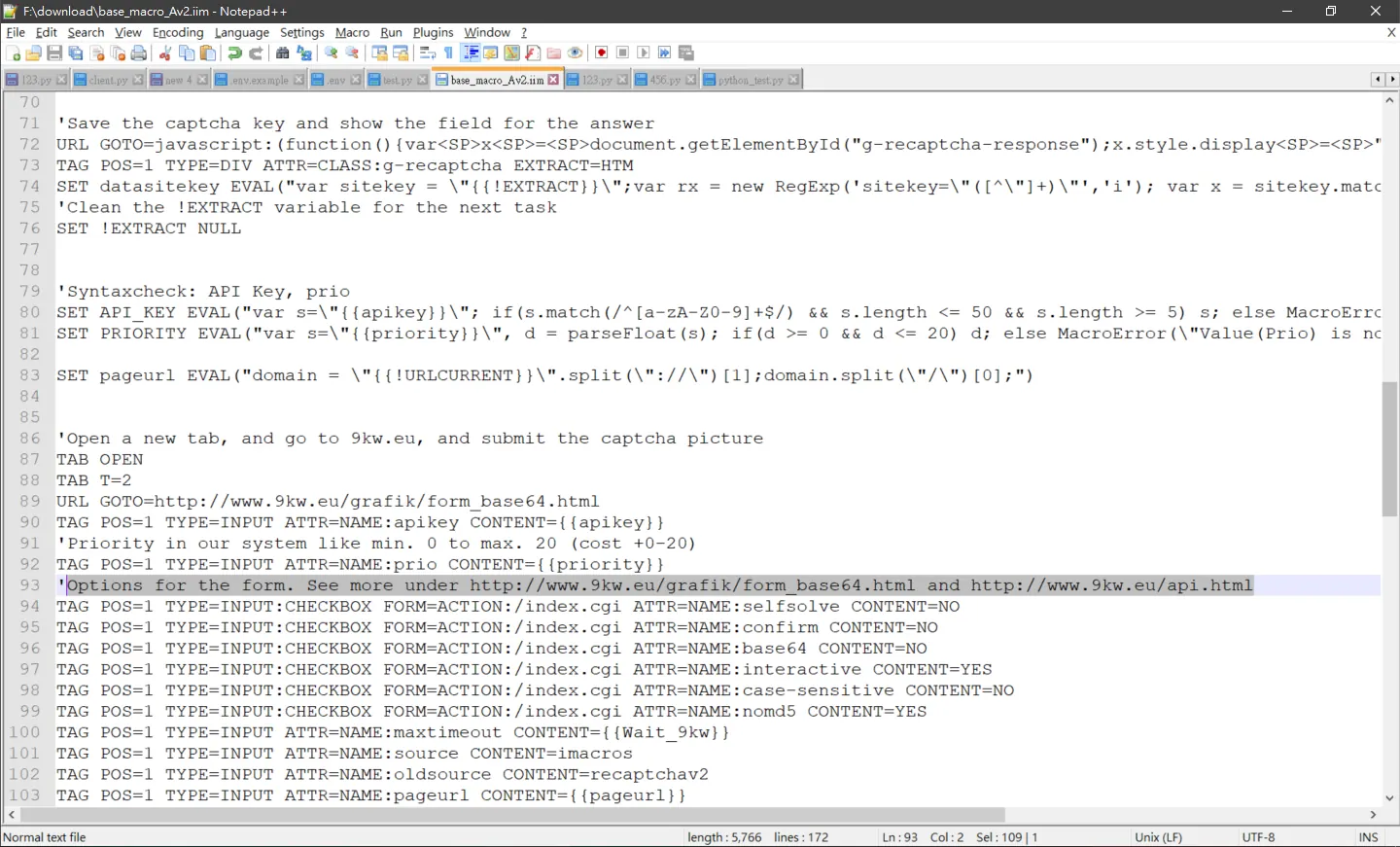1400x847 pixels.
Task: Click the Cut scissors icon
Action: click(x=165, y=53)
